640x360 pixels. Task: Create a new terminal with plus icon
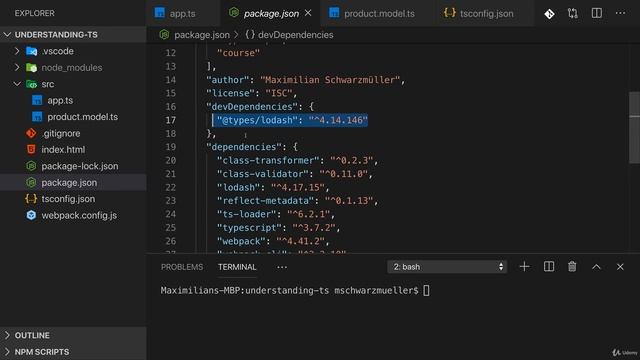tap(524, 267)
